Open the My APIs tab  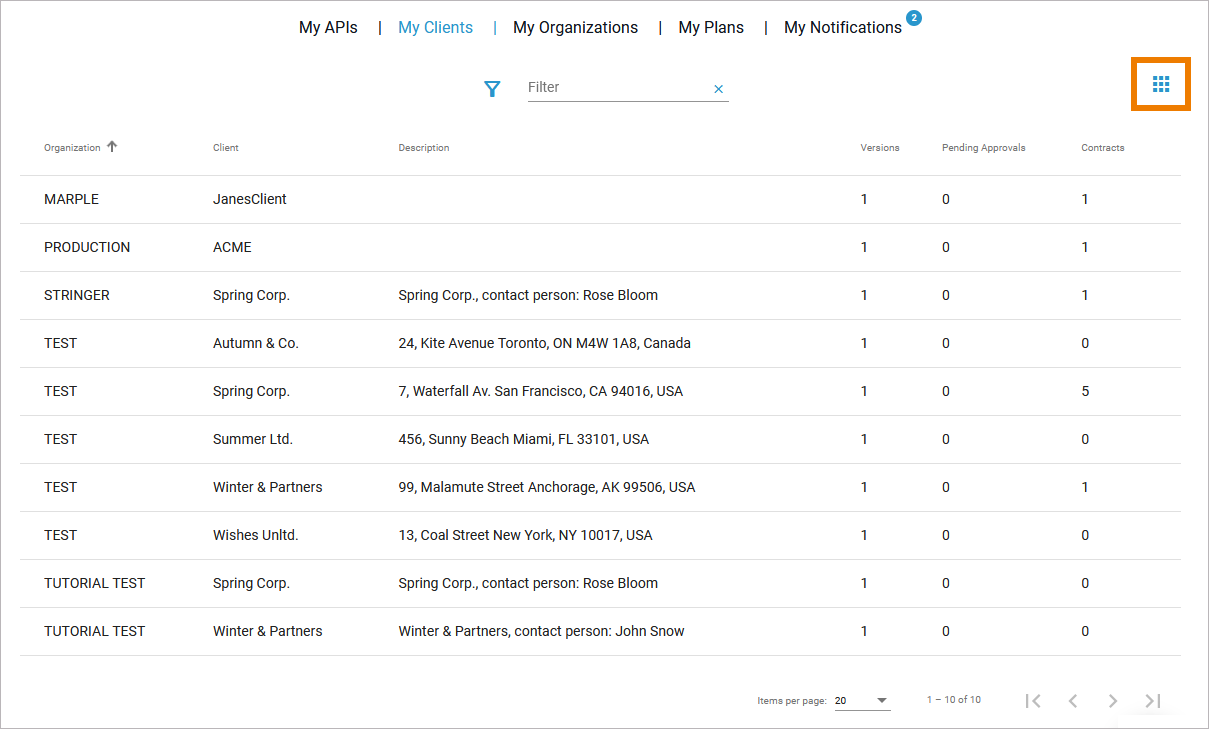click(x=328, y=28)
